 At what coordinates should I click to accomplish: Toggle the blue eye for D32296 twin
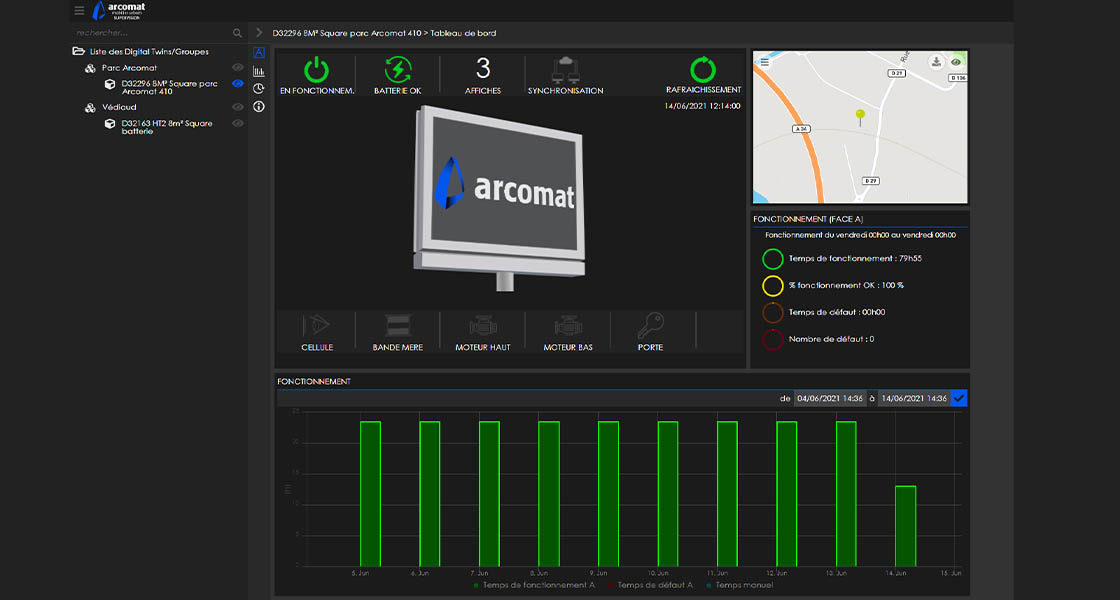(238, 84)
